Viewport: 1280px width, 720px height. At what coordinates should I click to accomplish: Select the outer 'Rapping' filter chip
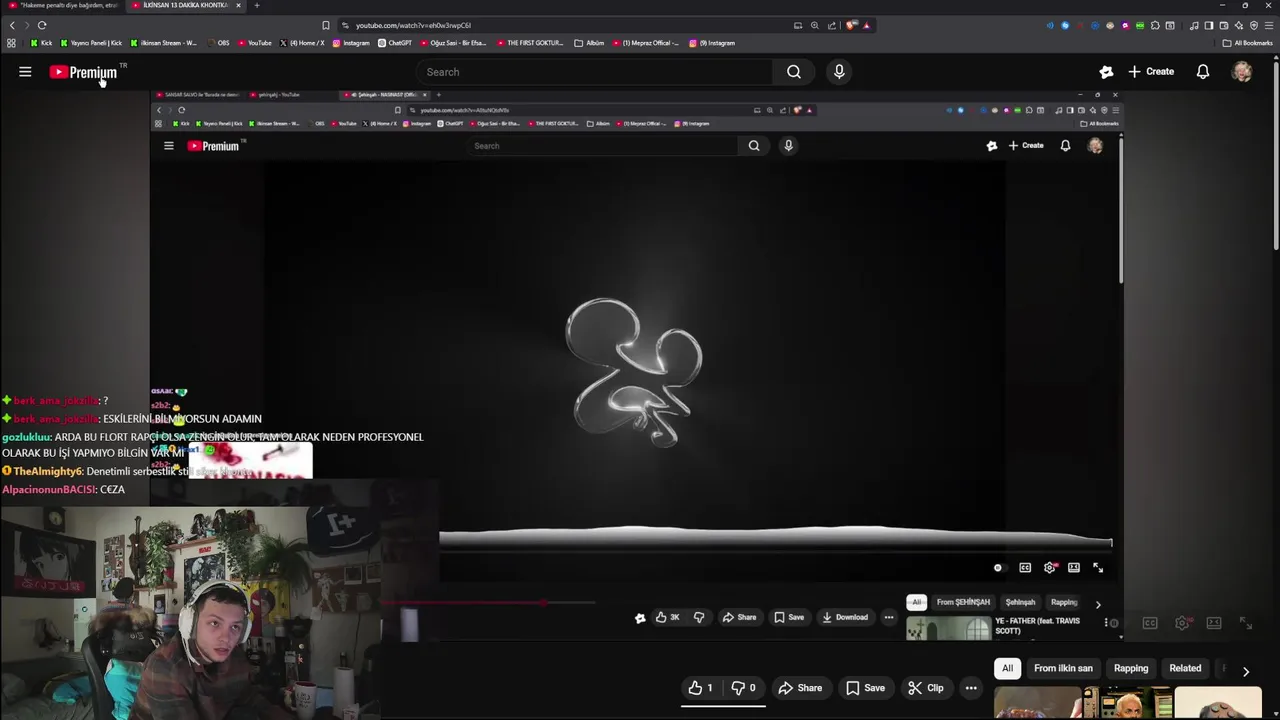[x=1131, y=668]
